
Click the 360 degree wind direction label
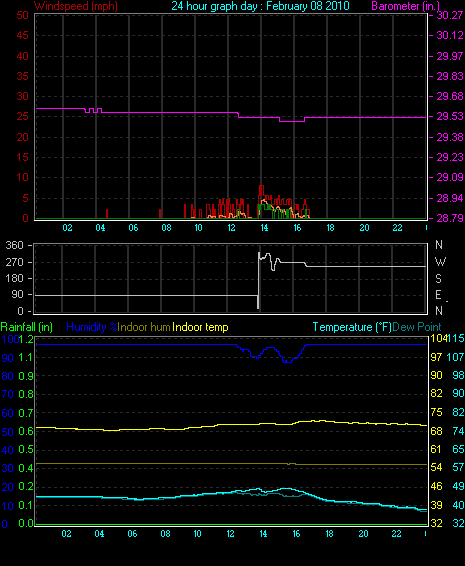[14, 245]
